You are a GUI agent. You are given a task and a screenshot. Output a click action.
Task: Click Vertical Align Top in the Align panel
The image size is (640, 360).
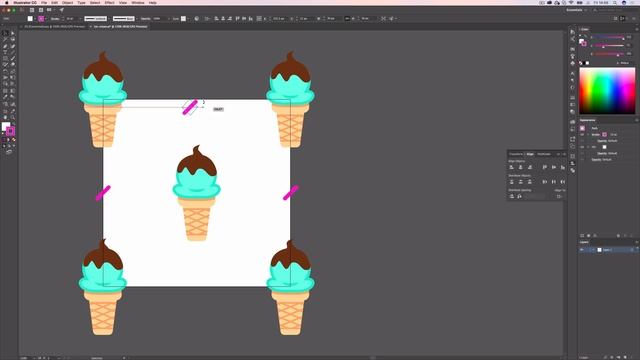click(x=544, y=167)
